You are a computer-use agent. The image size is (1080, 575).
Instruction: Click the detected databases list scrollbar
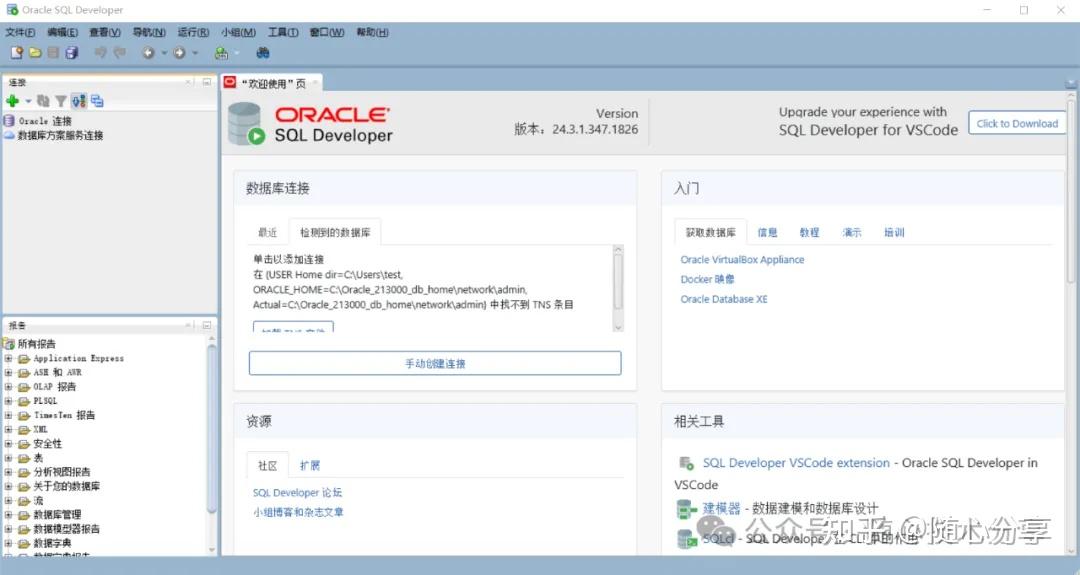click(618, 288)
